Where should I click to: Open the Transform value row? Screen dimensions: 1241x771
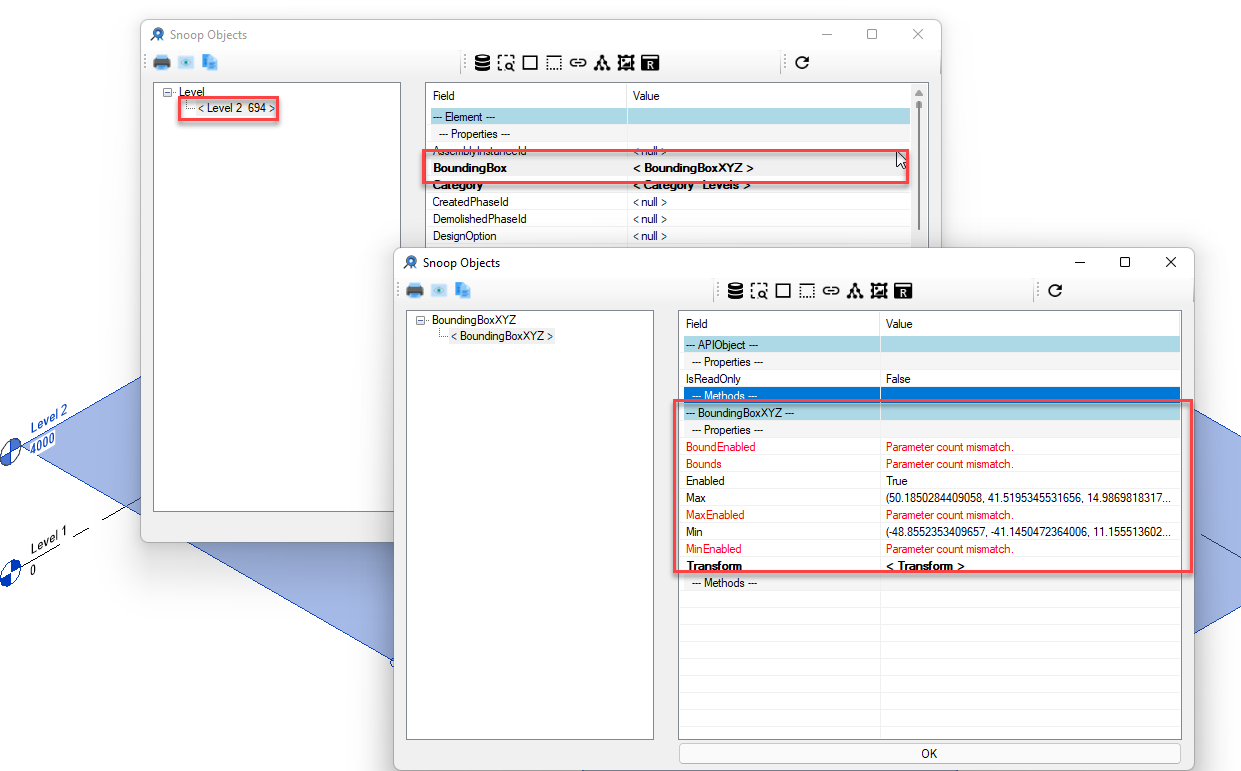[930, 566]
